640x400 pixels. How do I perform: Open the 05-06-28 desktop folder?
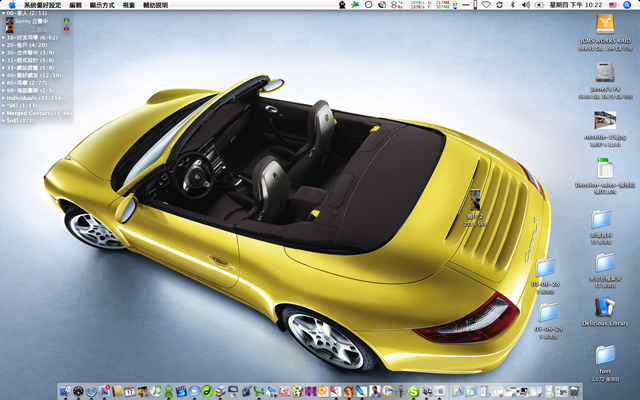(x=546, y=268)
